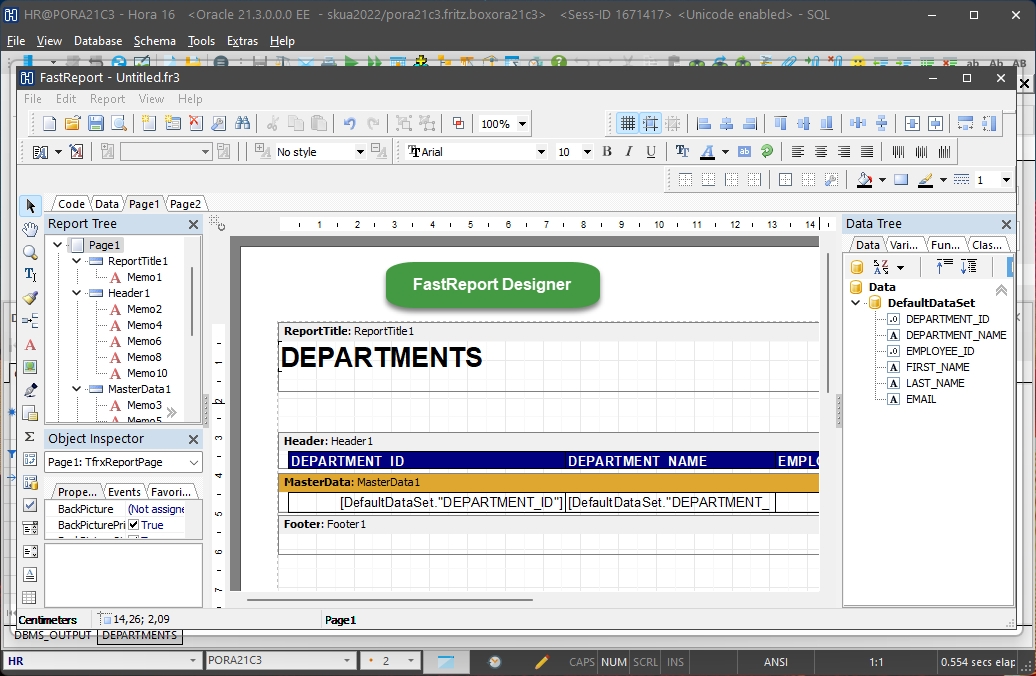Toggle the Show Grid button

(627, 124)
